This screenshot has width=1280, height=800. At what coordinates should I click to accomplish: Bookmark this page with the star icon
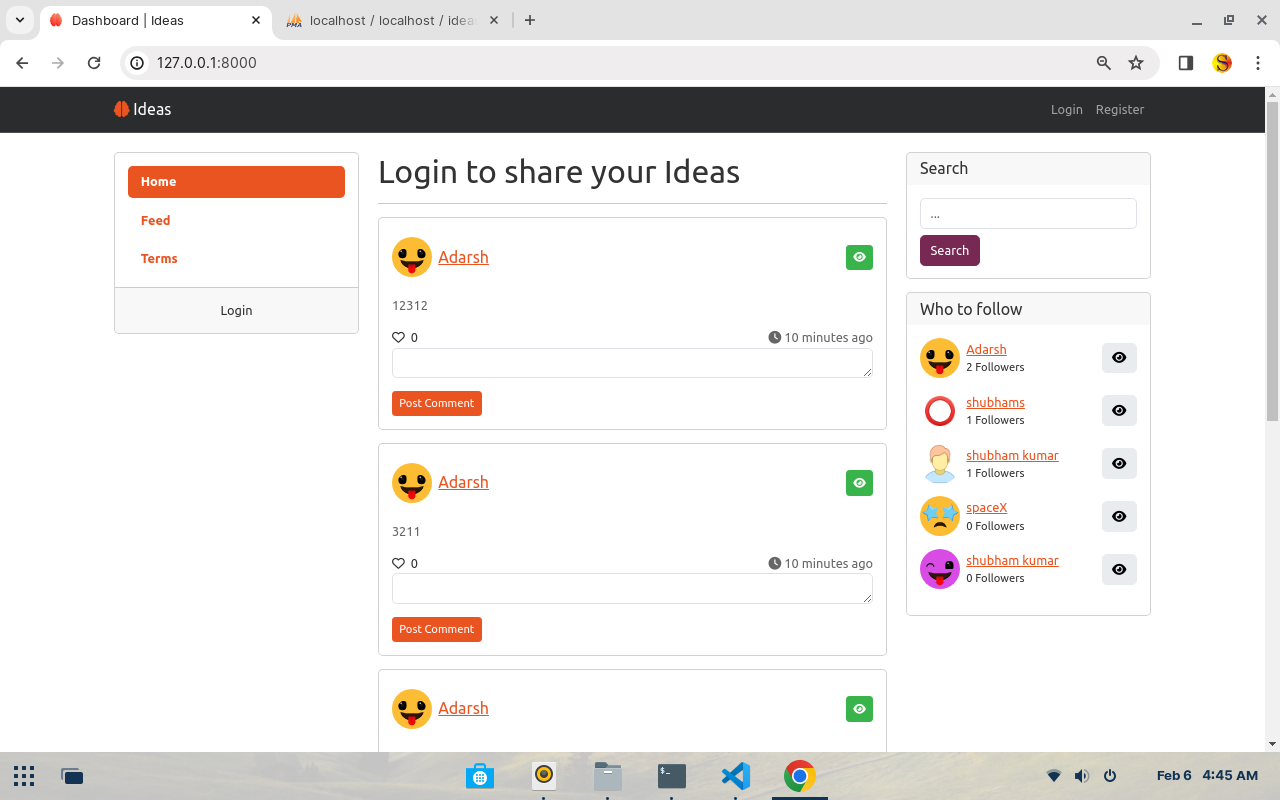pos(1136,63)
